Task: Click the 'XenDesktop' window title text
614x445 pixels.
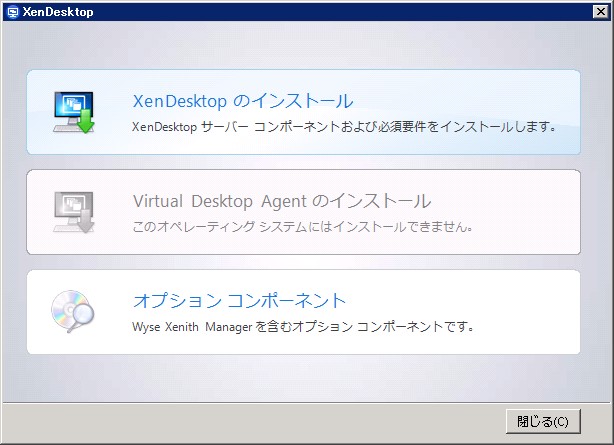Action: (57, 12)
